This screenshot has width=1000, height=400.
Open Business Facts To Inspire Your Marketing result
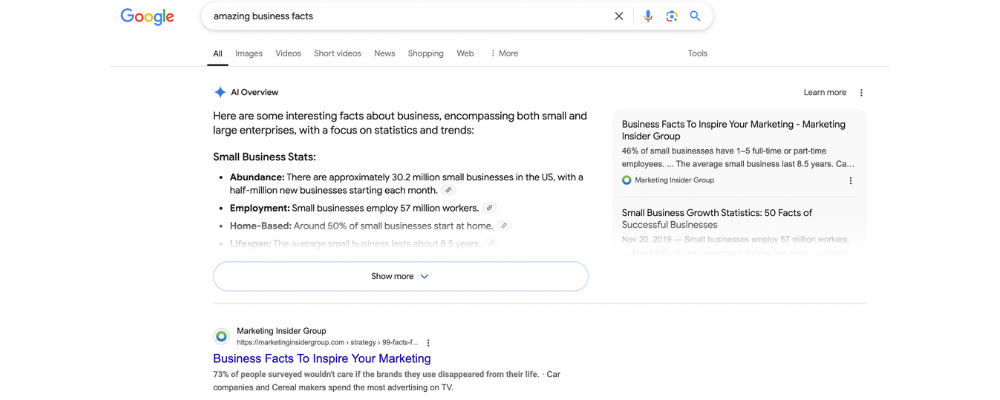322,358
